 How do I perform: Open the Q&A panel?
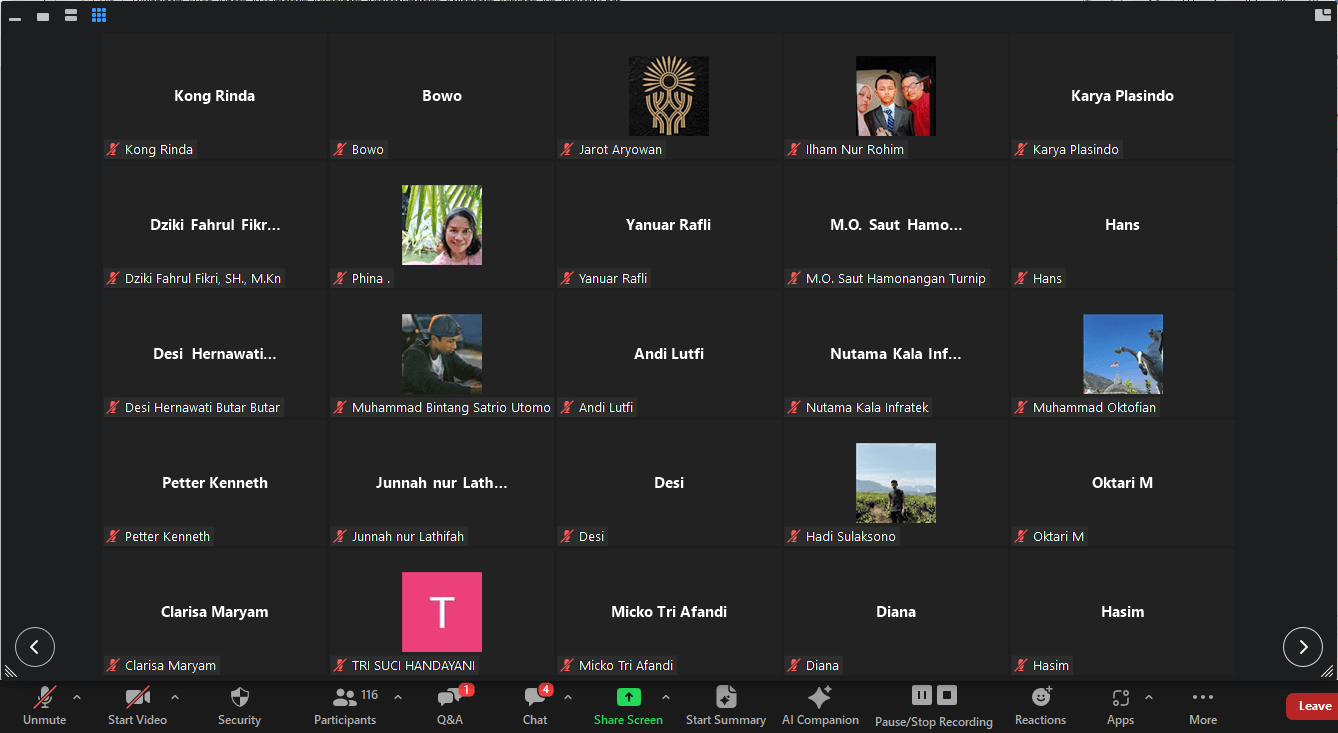[450, 705]
